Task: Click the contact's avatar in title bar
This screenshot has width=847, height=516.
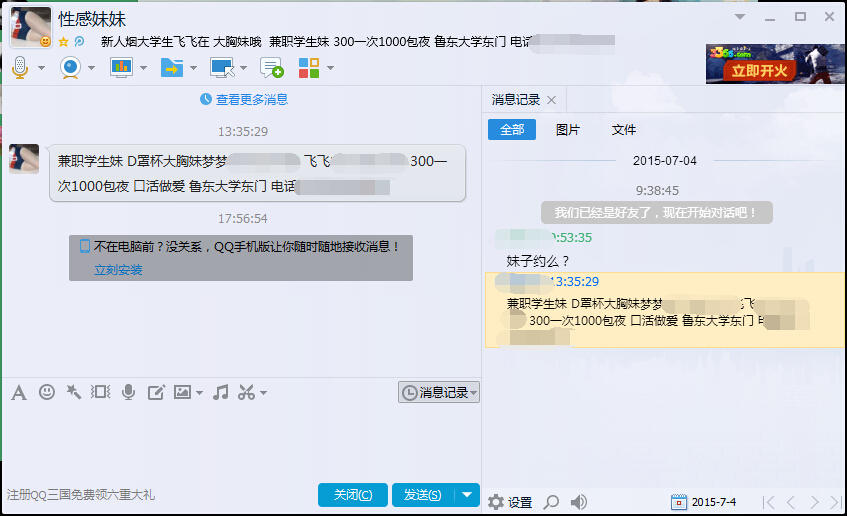Action: click(x=31, y=27)
